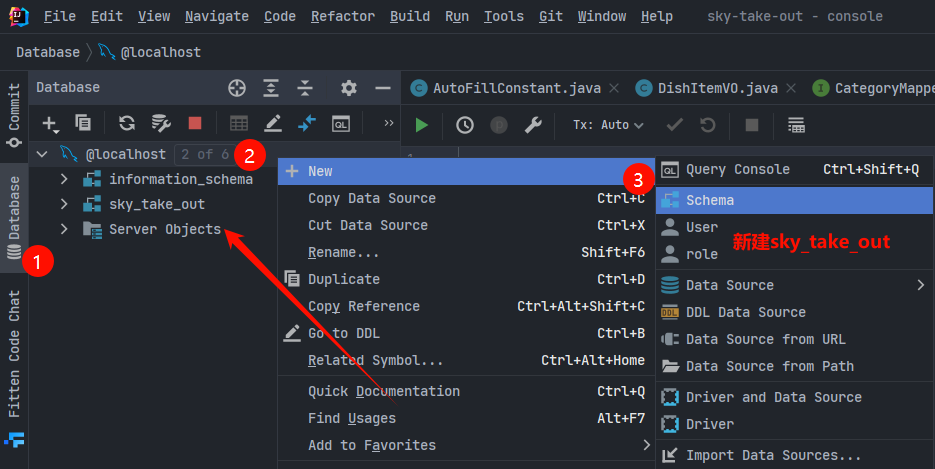Select the information_schema tree item
Screen dimensions: 935x469
click(x=181, y=179)
